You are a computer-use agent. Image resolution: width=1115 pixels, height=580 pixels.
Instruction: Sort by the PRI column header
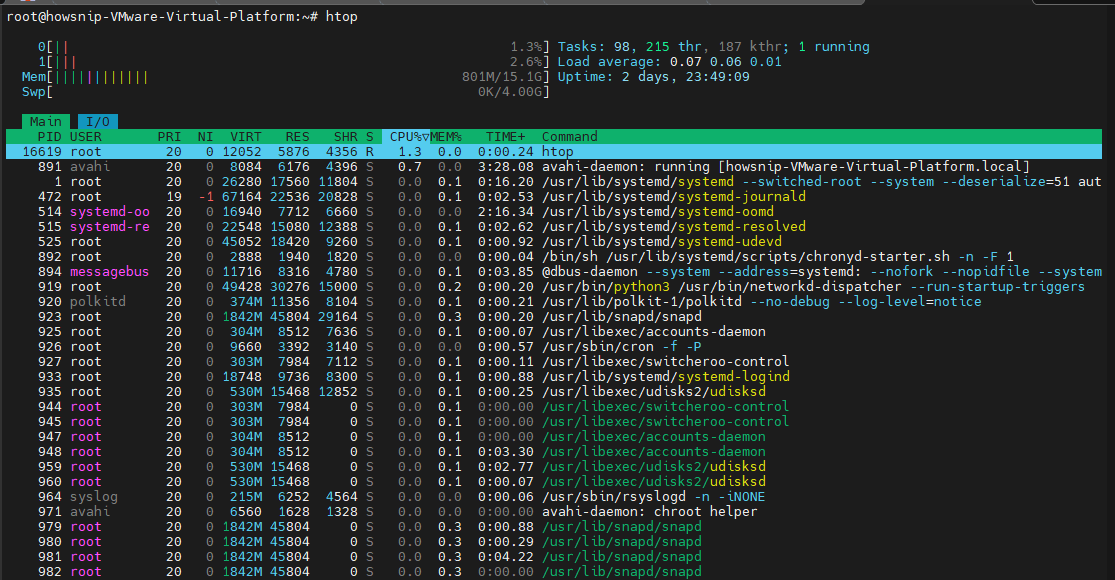pyautogui.click(x=169, y=136)
